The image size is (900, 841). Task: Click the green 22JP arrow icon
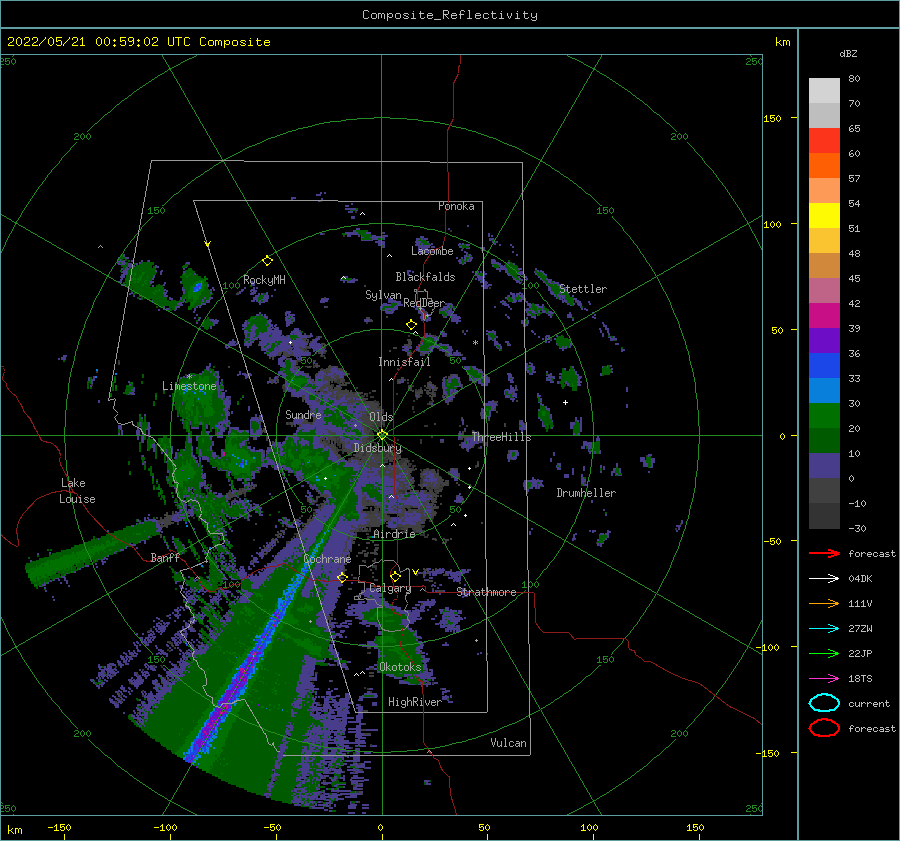(824, 653)
